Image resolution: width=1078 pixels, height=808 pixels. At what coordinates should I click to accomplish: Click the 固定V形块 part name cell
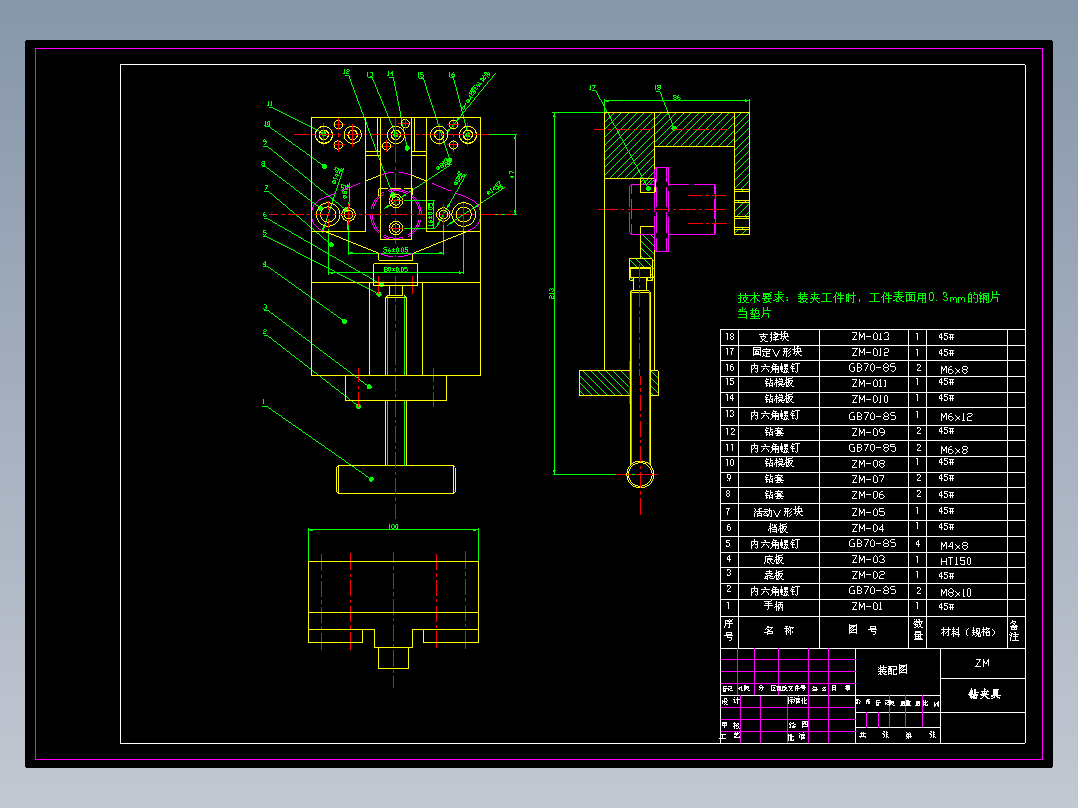pyautogui.click(x=778, y=353)
